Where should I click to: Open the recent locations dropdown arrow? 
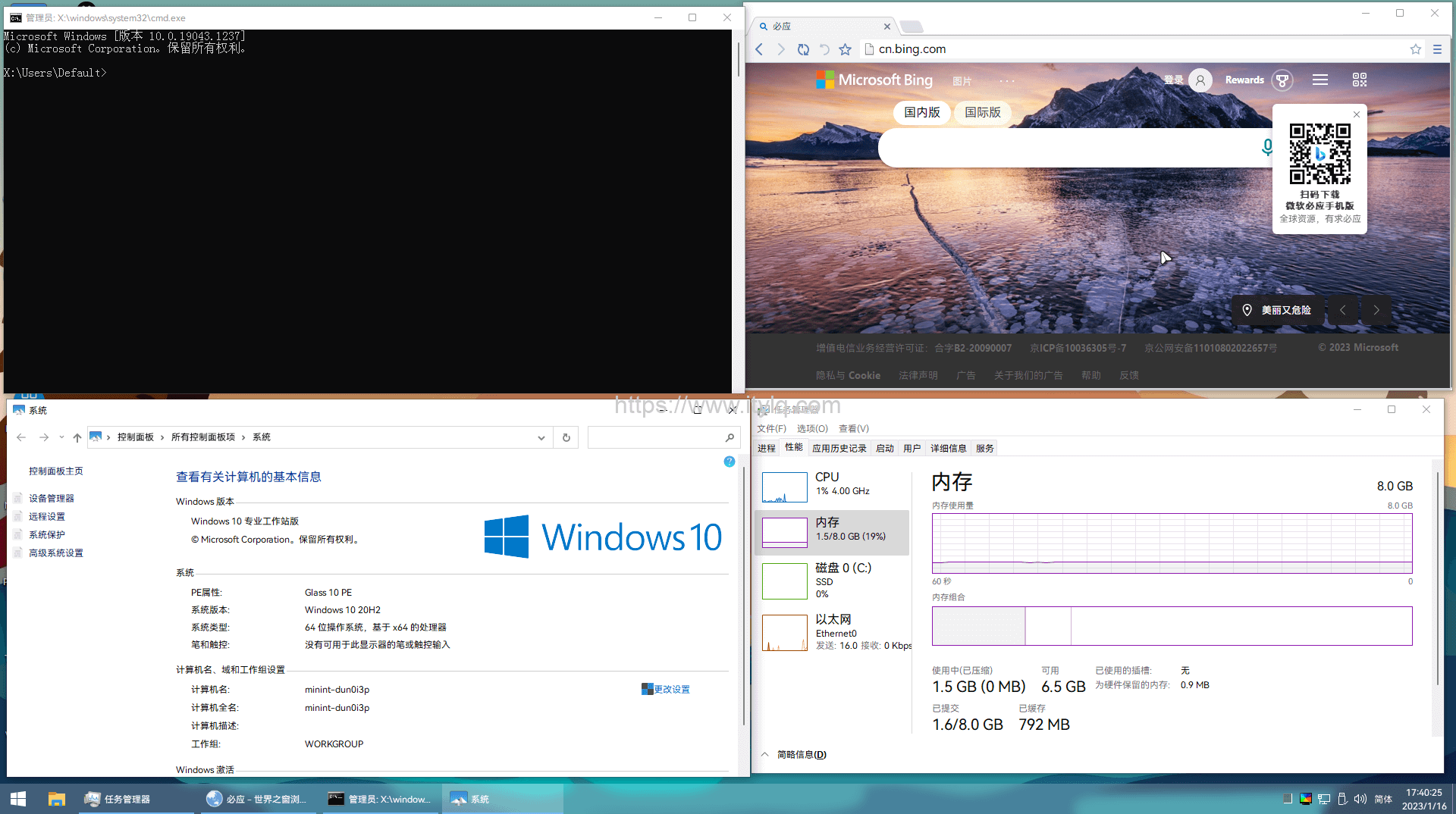61,437
